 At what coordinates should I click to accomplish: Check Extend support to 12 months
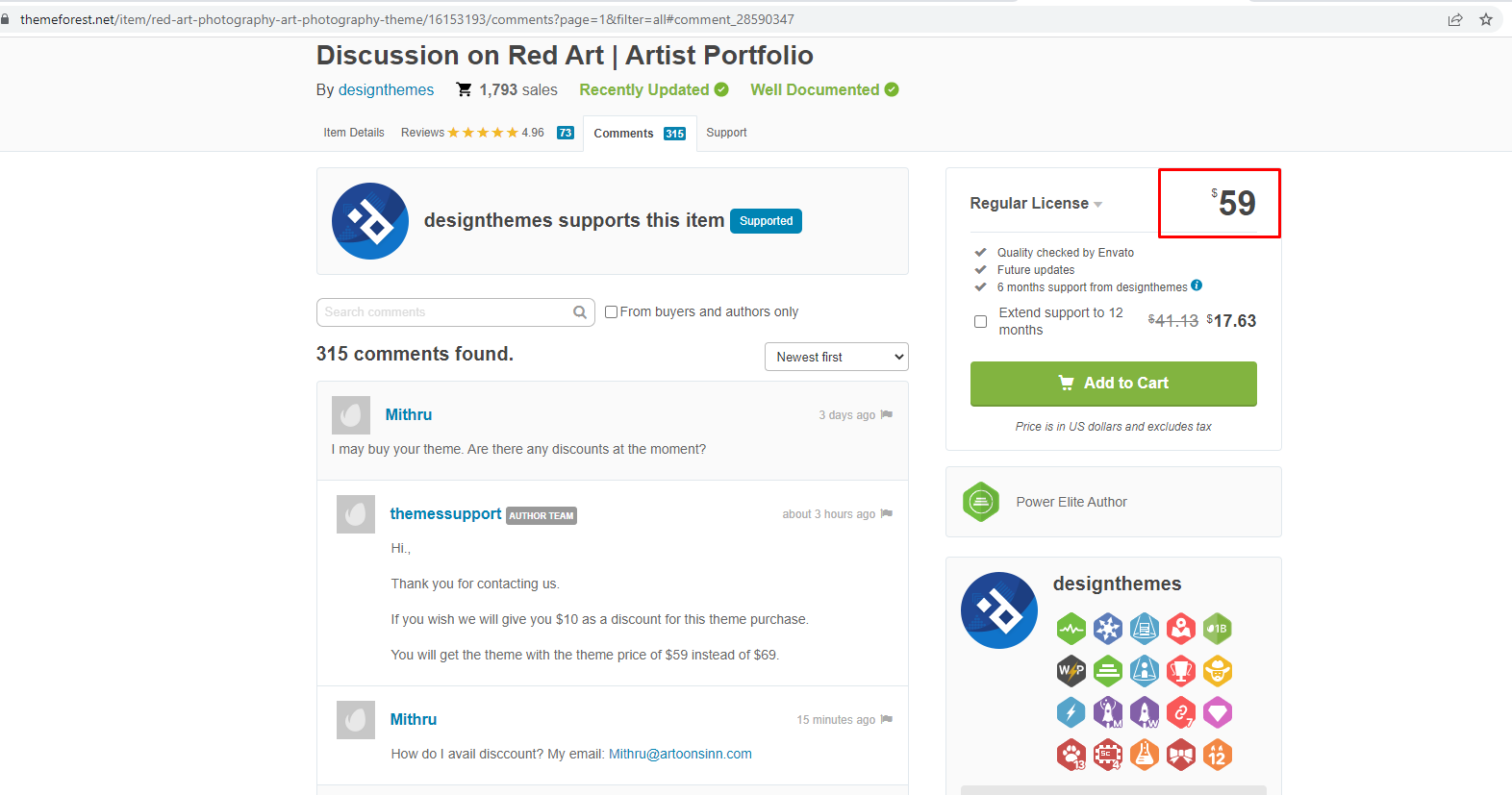coord(980,321)
